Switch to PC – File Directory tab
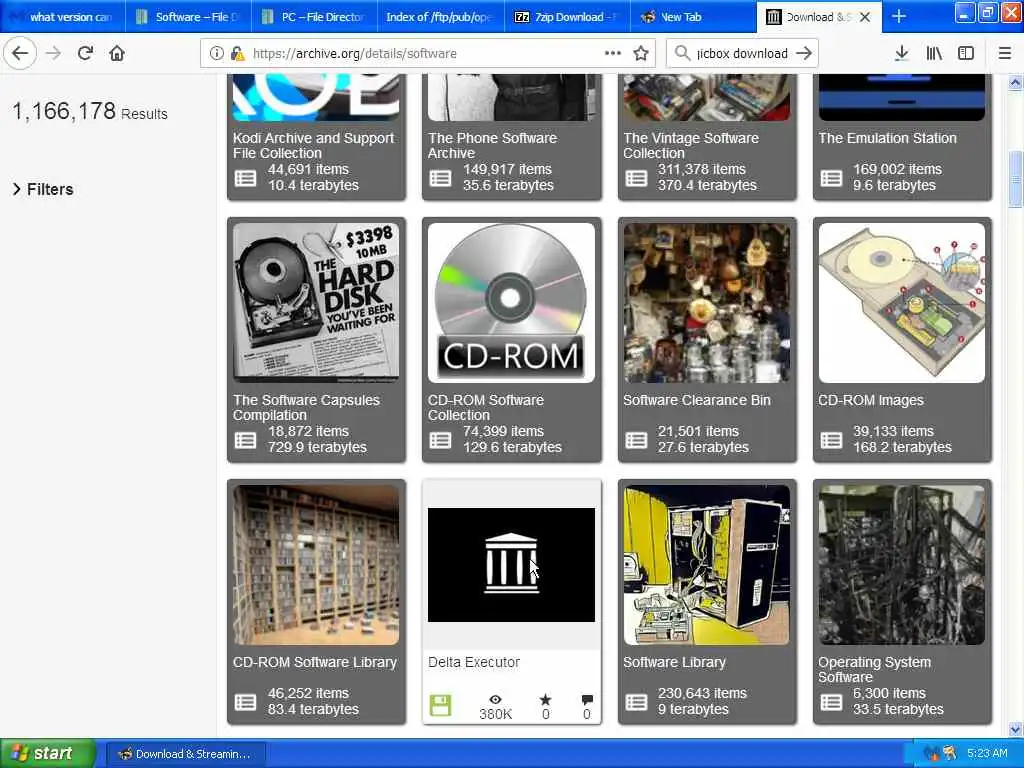Viewport: 1024px width, 768px height. point(314,17)
